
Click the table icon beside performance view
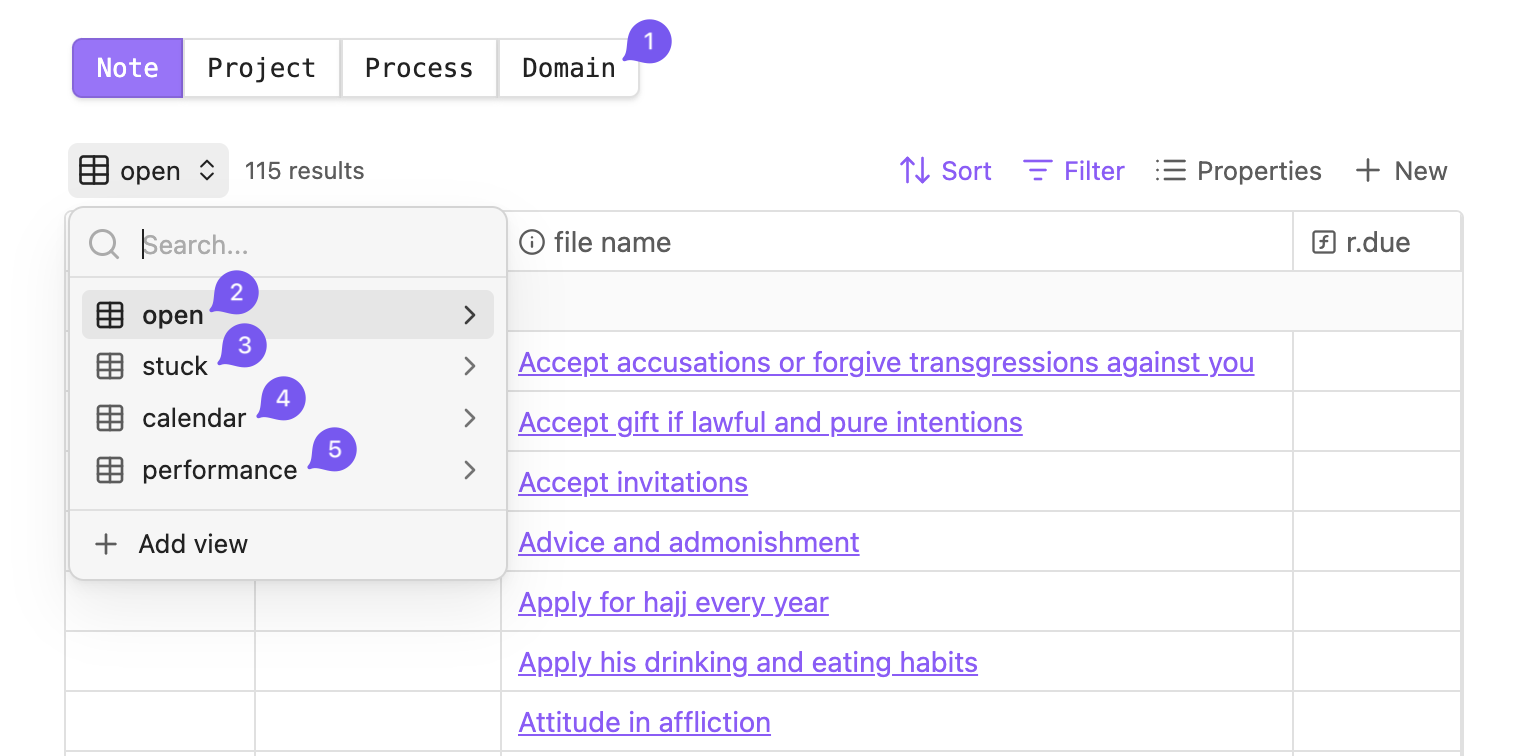tap(110, 470)
